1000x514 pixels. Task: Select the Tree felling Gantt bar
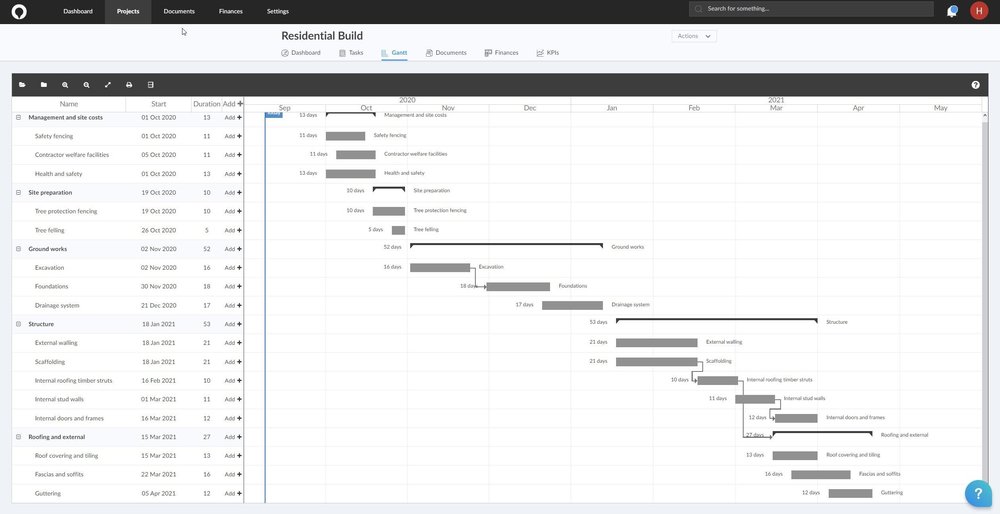click(x=398, y=230)
